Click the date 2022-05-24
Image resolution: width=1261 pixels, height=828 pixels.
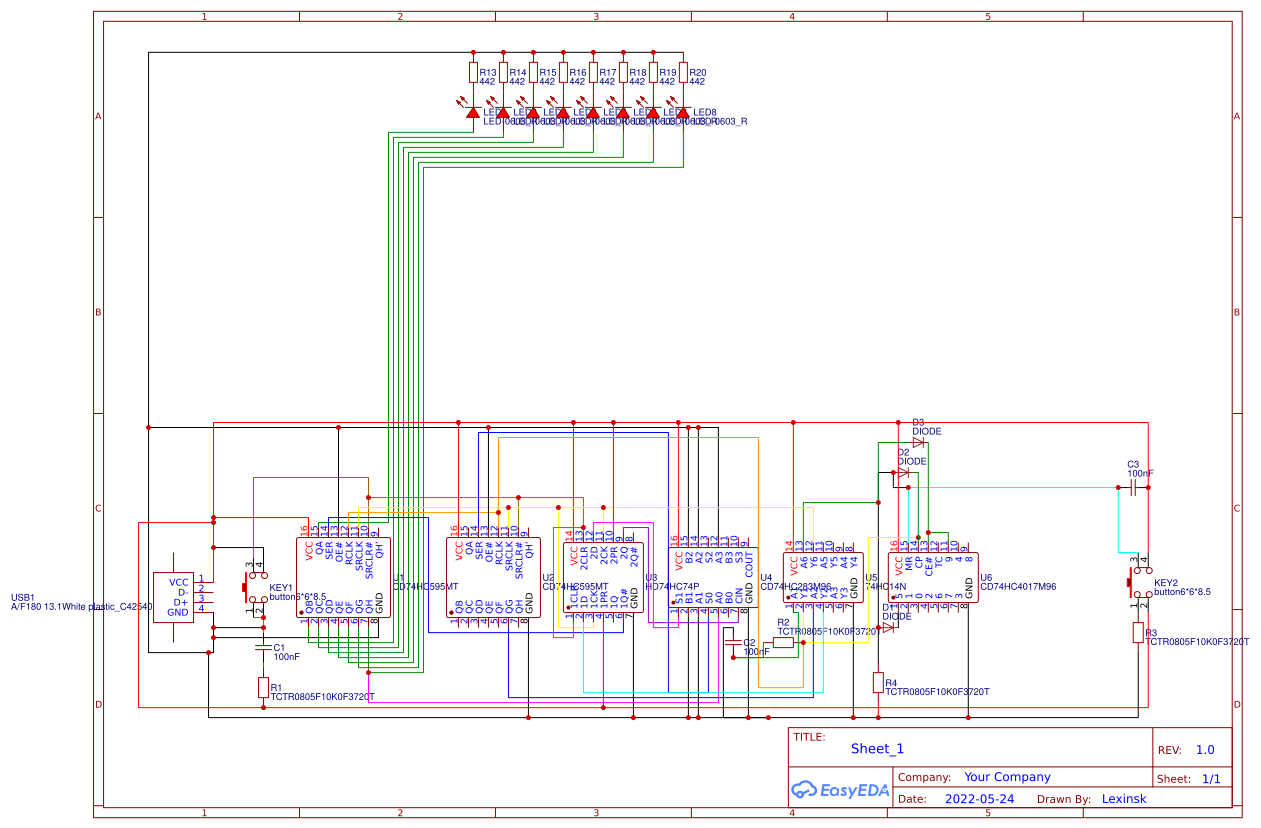(x=979, y=799)
